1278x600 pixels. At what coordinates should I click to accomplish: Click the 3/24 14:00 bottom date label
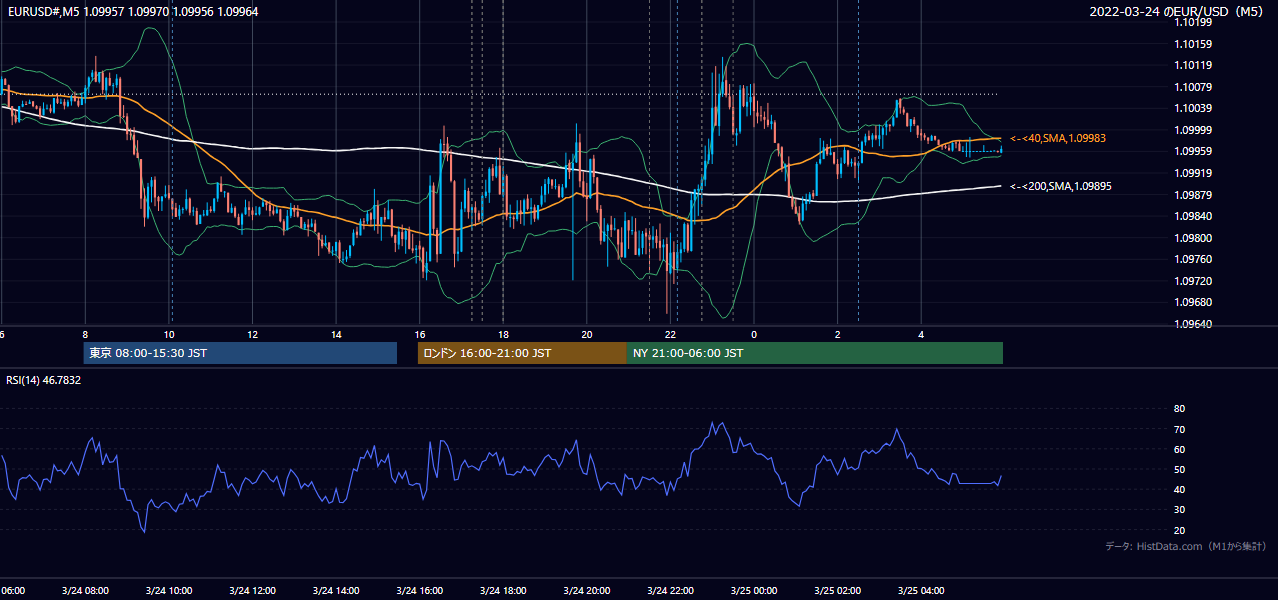point(336,591)
